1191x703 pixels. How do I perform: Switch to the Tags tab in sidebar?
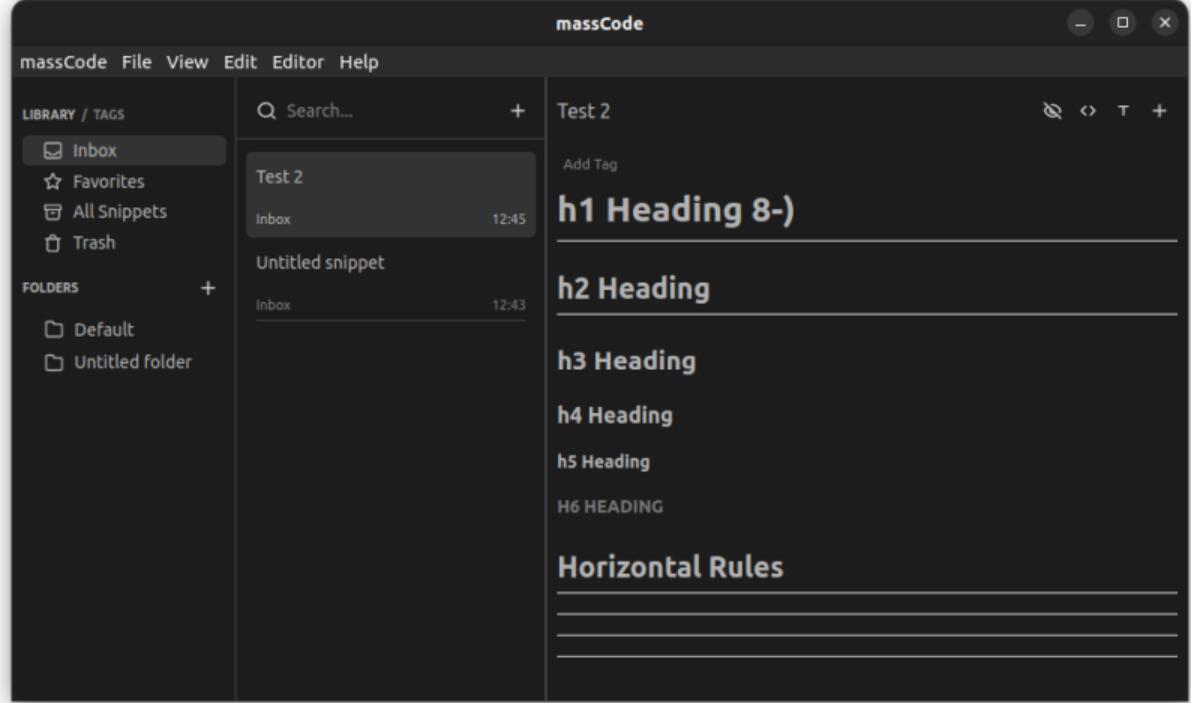(x=108, y=114)
